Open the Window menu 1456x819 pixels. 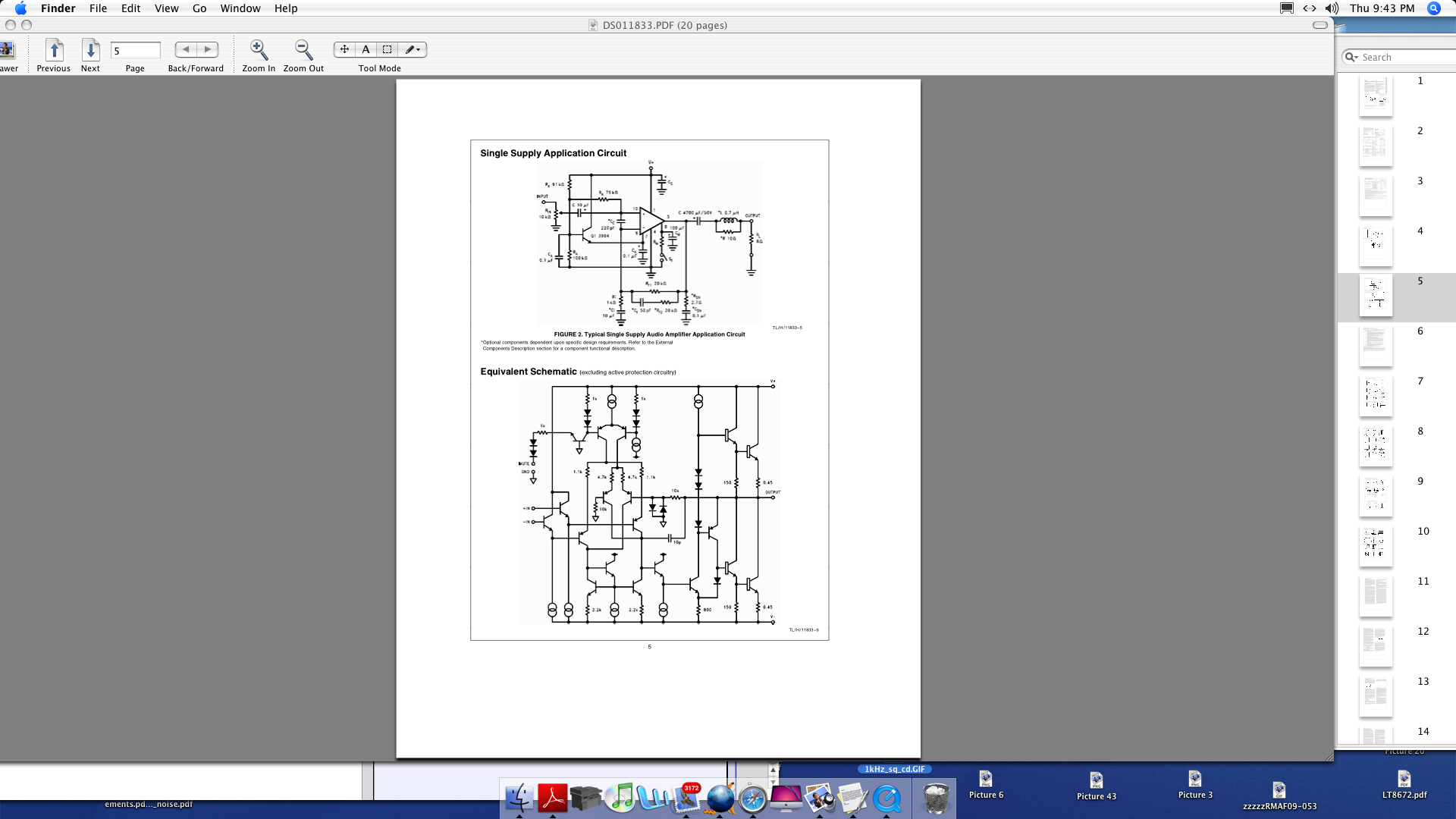click(x=240, y=8)
